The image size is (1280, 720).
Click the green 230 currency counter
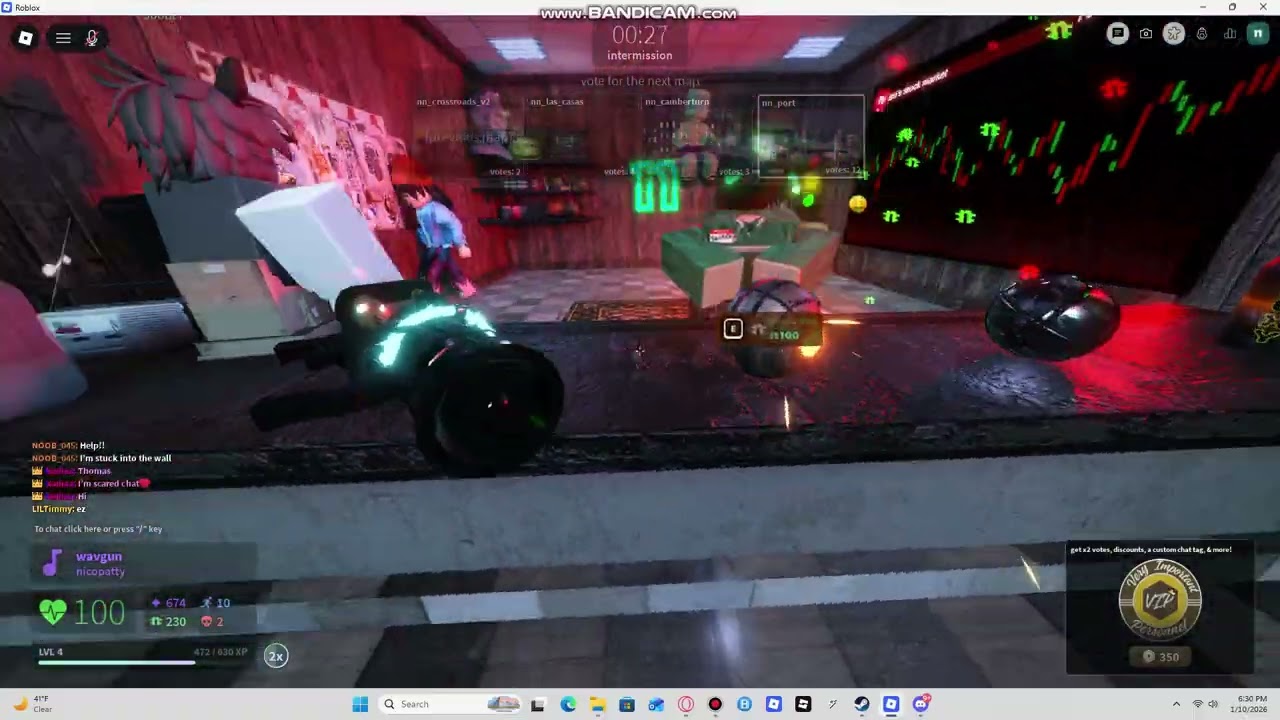point(168,622)
